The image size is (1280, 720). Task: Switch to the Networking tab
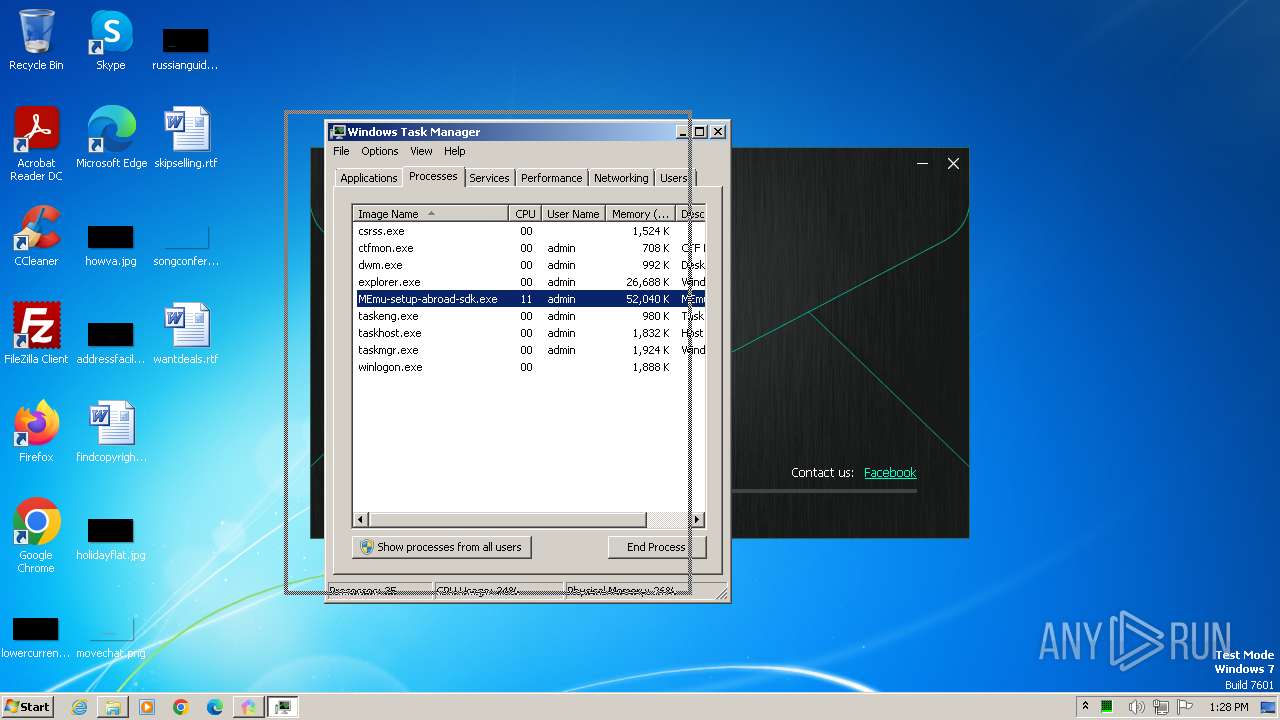[x=621, y=178]
